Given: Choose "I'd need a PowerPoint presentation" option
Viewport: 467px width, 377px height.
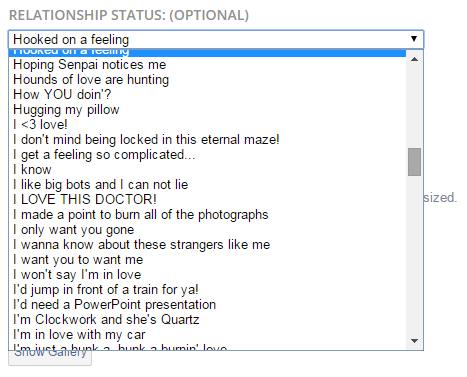Looking at the screenshot, I should [x=207, y=305].
